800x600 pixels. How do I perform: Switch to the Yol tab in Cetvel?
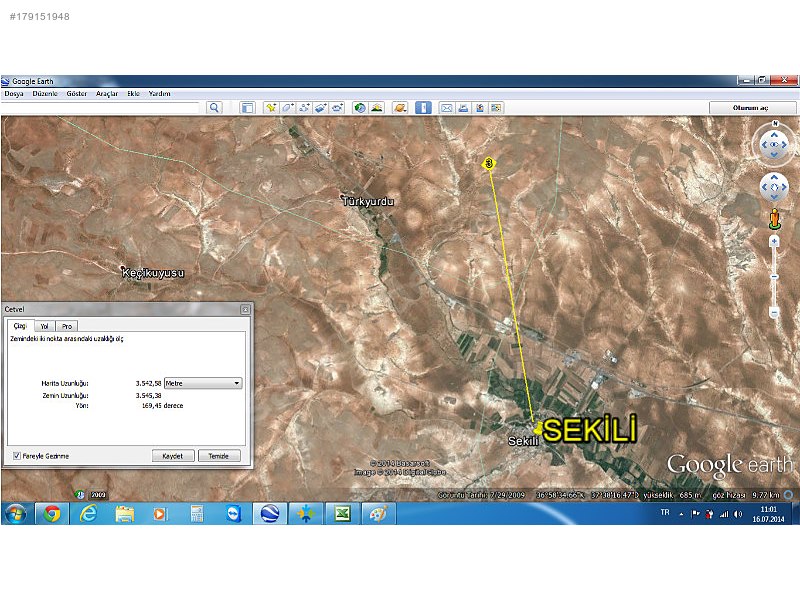click(x=44, y=326)
